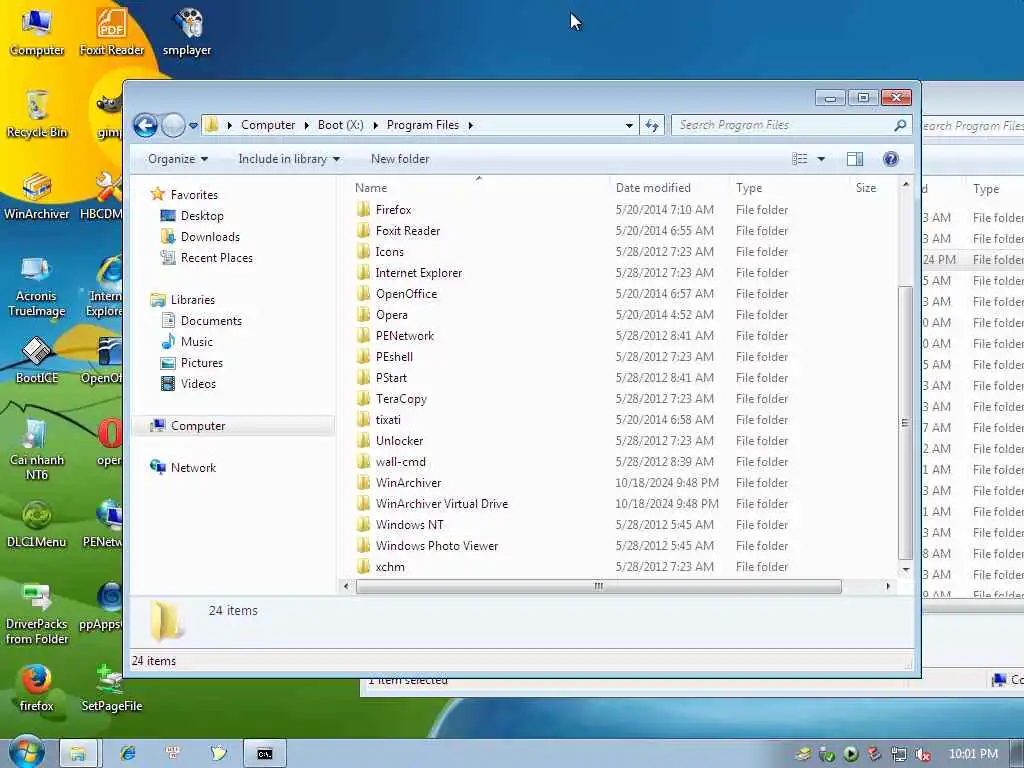Click the horizontal scrollbar thumb
The image size is (1024, 768).
coord(598,586)
